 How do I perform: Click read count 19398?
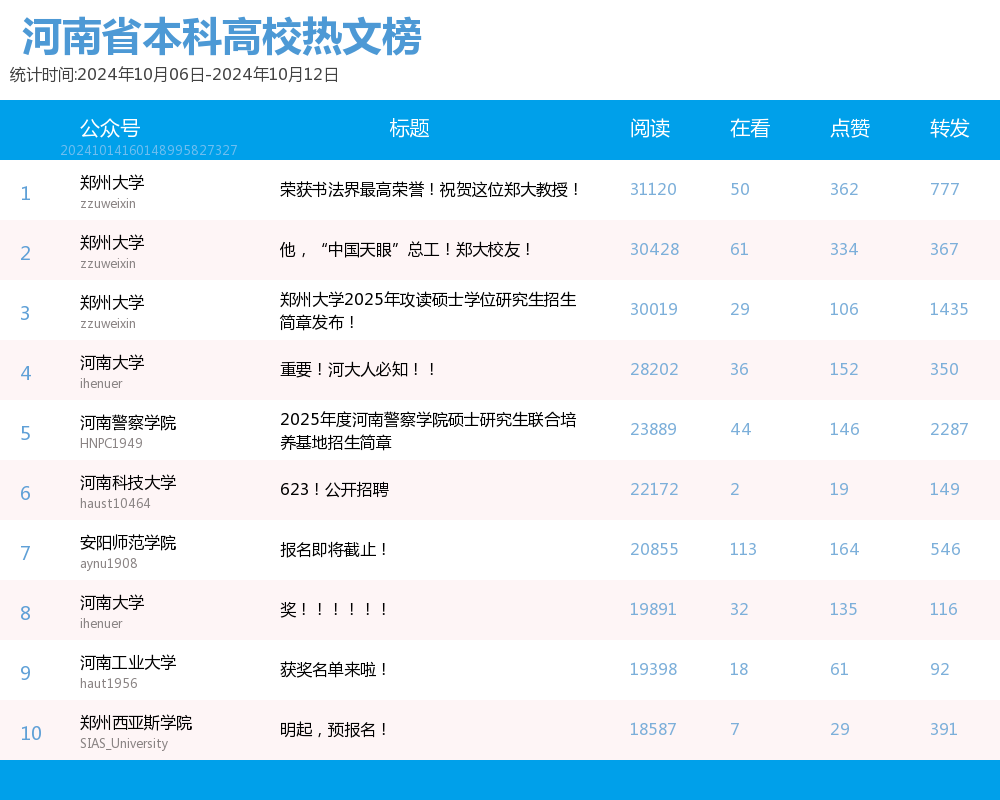click(653, 669)
